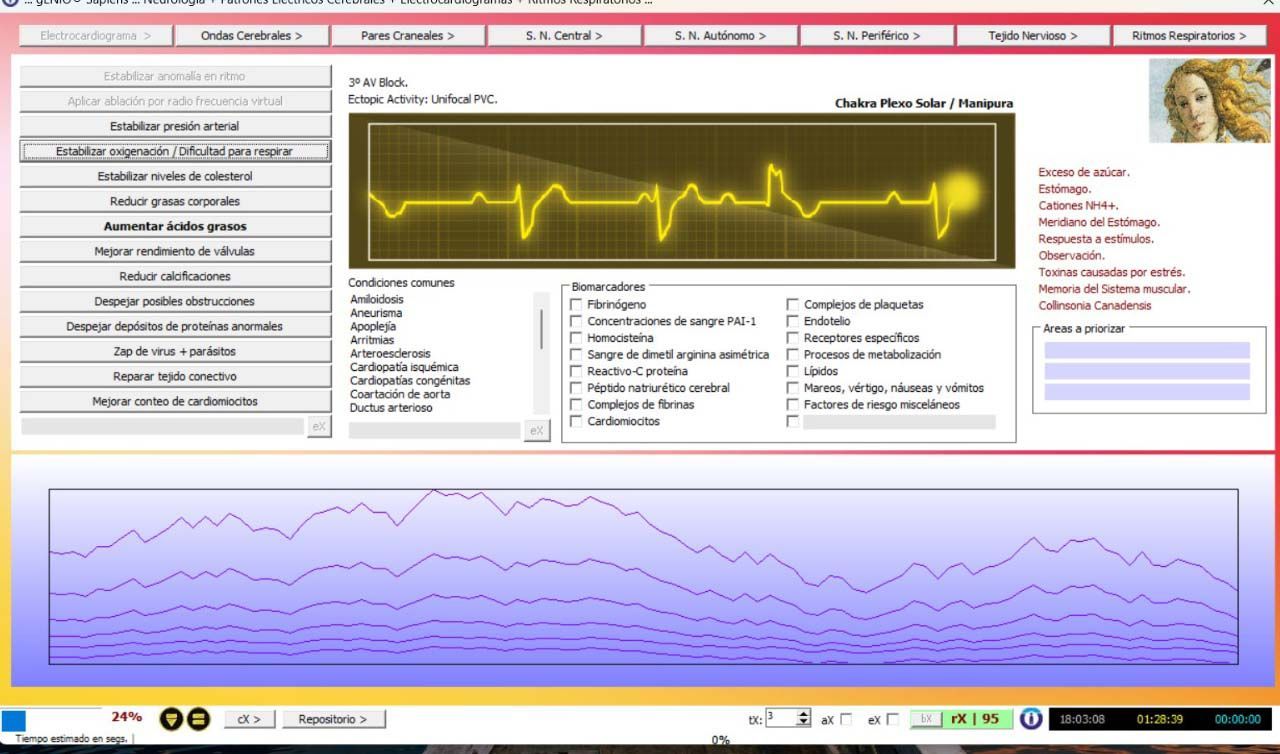Select Arritmias in Condiciones comunes list
The height and width of the screenshot is (754, 1280).
372,340
